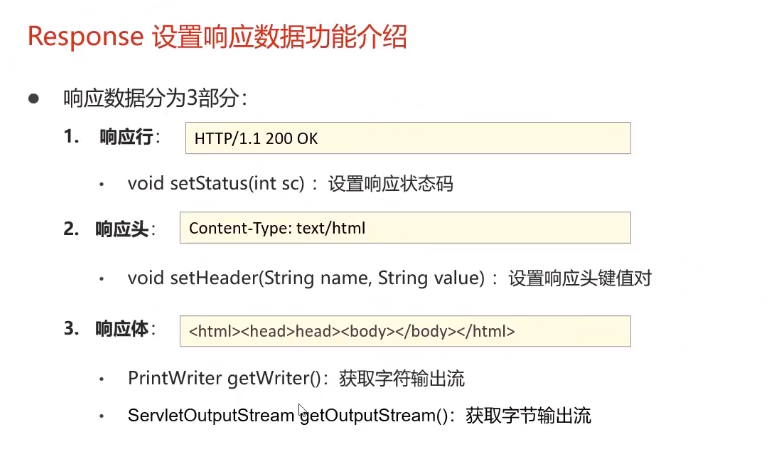The image size is (776, 449).
Task: Click the "设置响应数据功能介绍" title text
Action: [279, 37]
